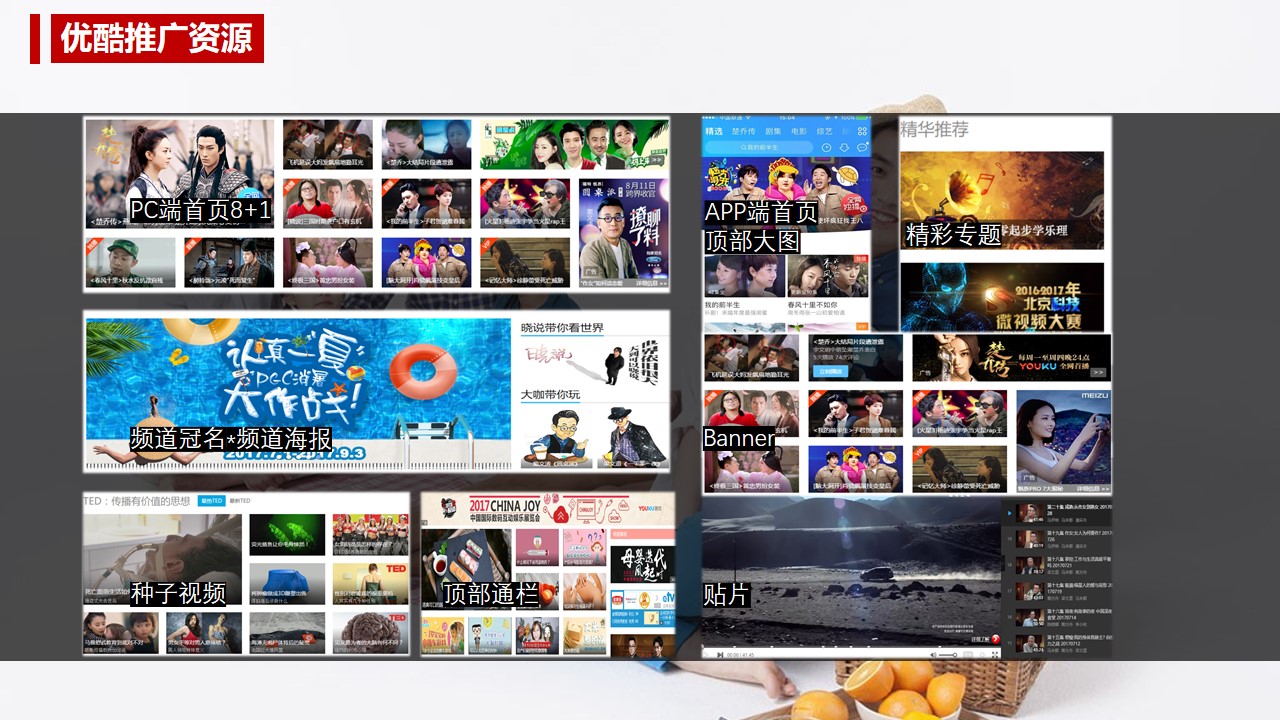Select the highlighted 最热TED tab
This screenshot has height=720, width=1280.
click(x=211, y=500)
